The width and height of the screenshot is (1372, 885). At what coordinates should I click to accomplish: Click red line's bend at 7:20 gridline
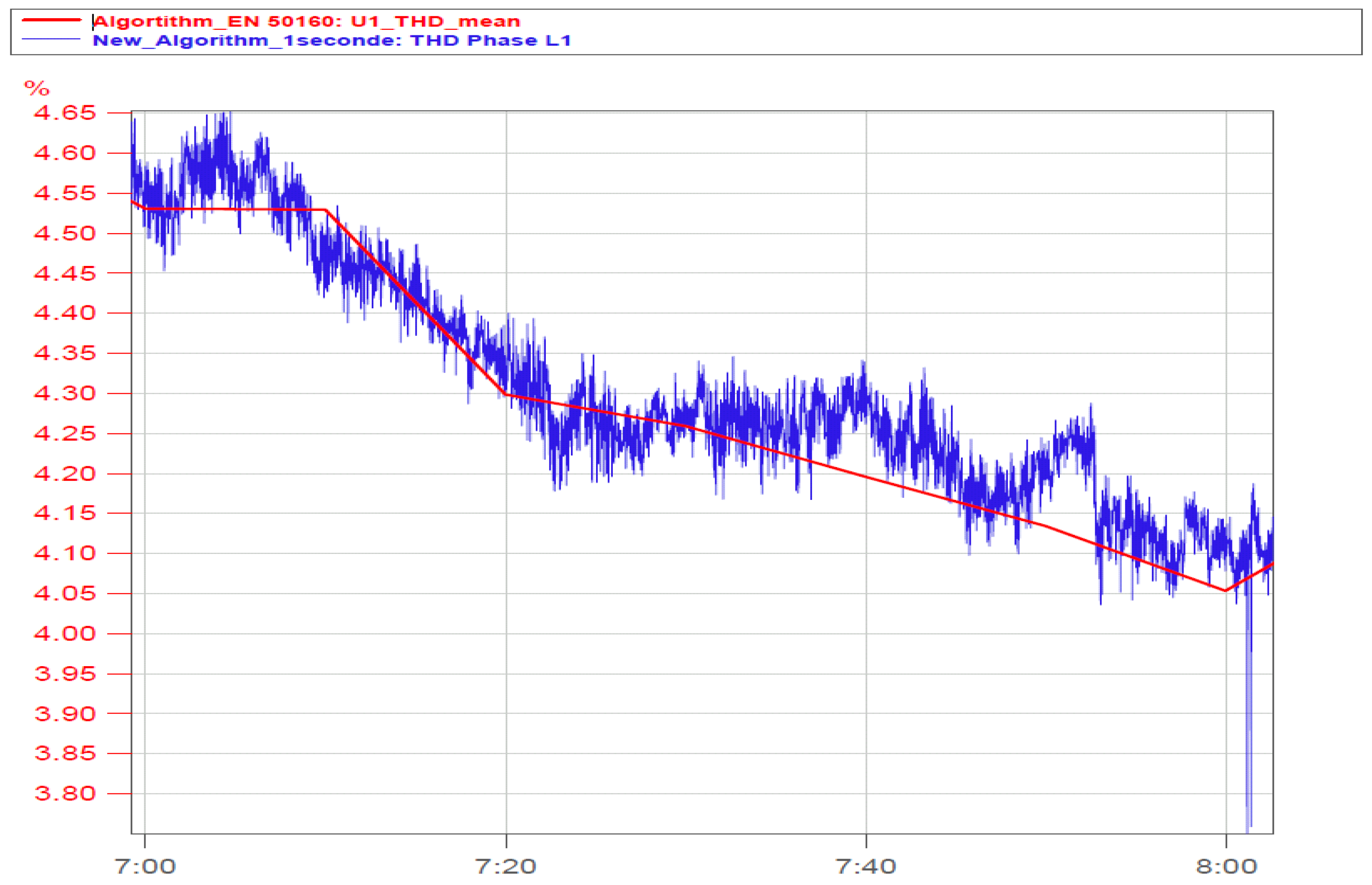click(x=506, y=395)
